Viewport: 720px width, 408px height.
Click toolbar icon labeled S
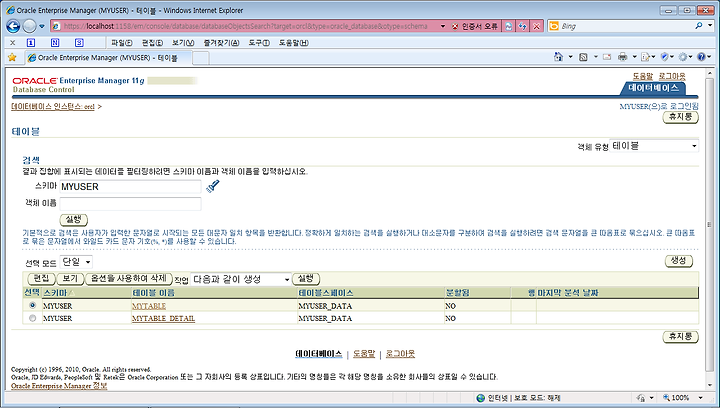point(79,43)
